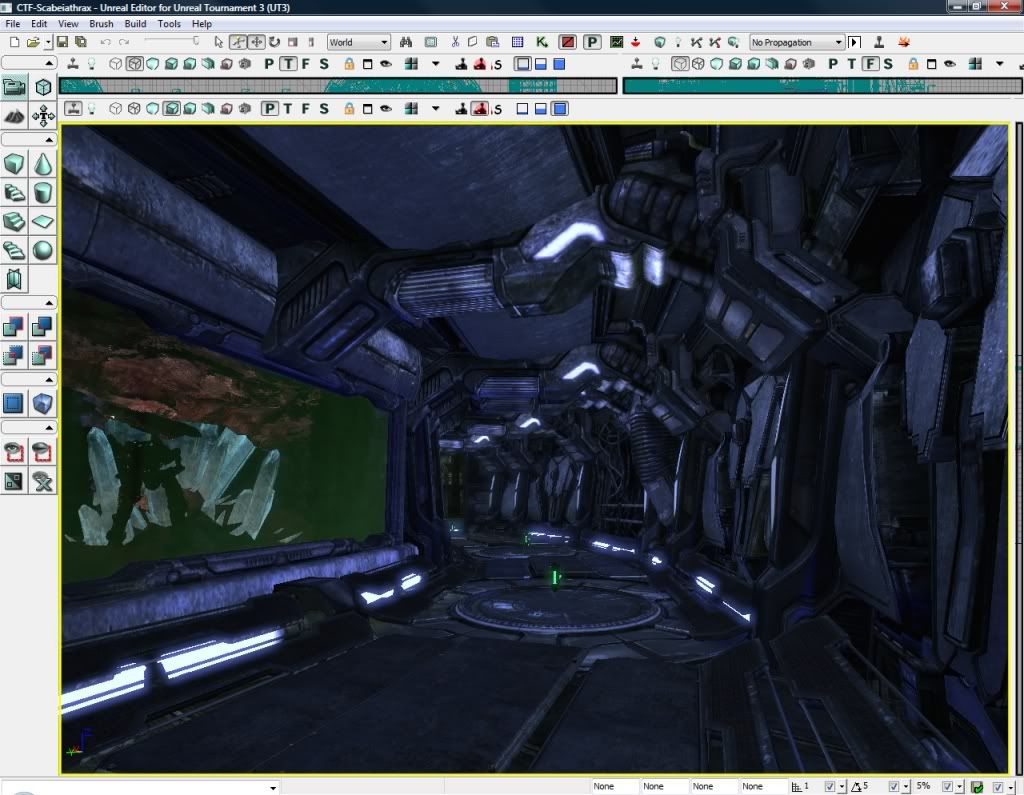Image resolution: width=1024 pixels, height=795 pixels.
Task: Click the CSG Intersect icon
Action: point(14,355)
